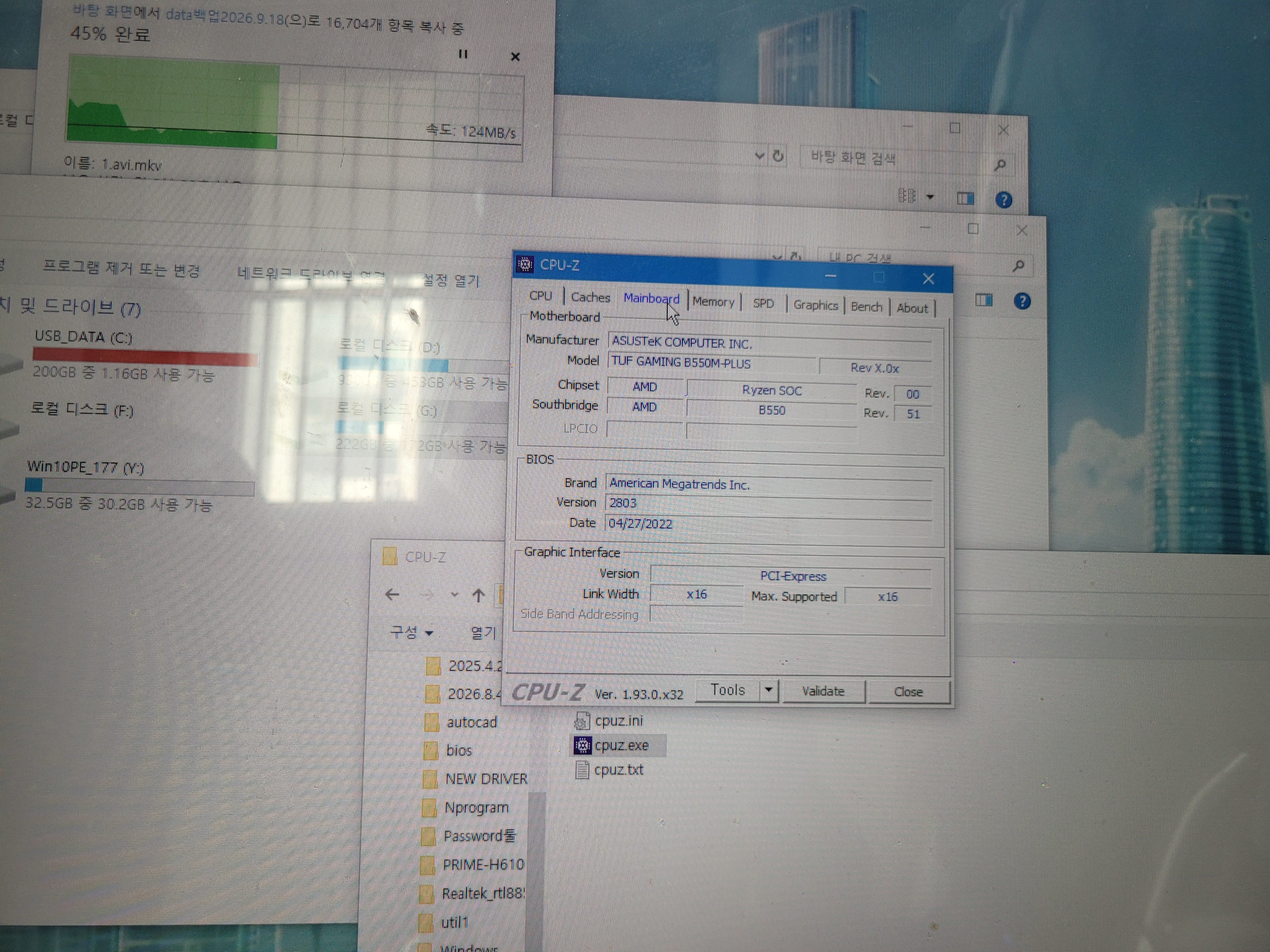1270x952 pixels.
Task: Click the Win10PE_177 (Y:) capacity bar
Action: (140, 487)
